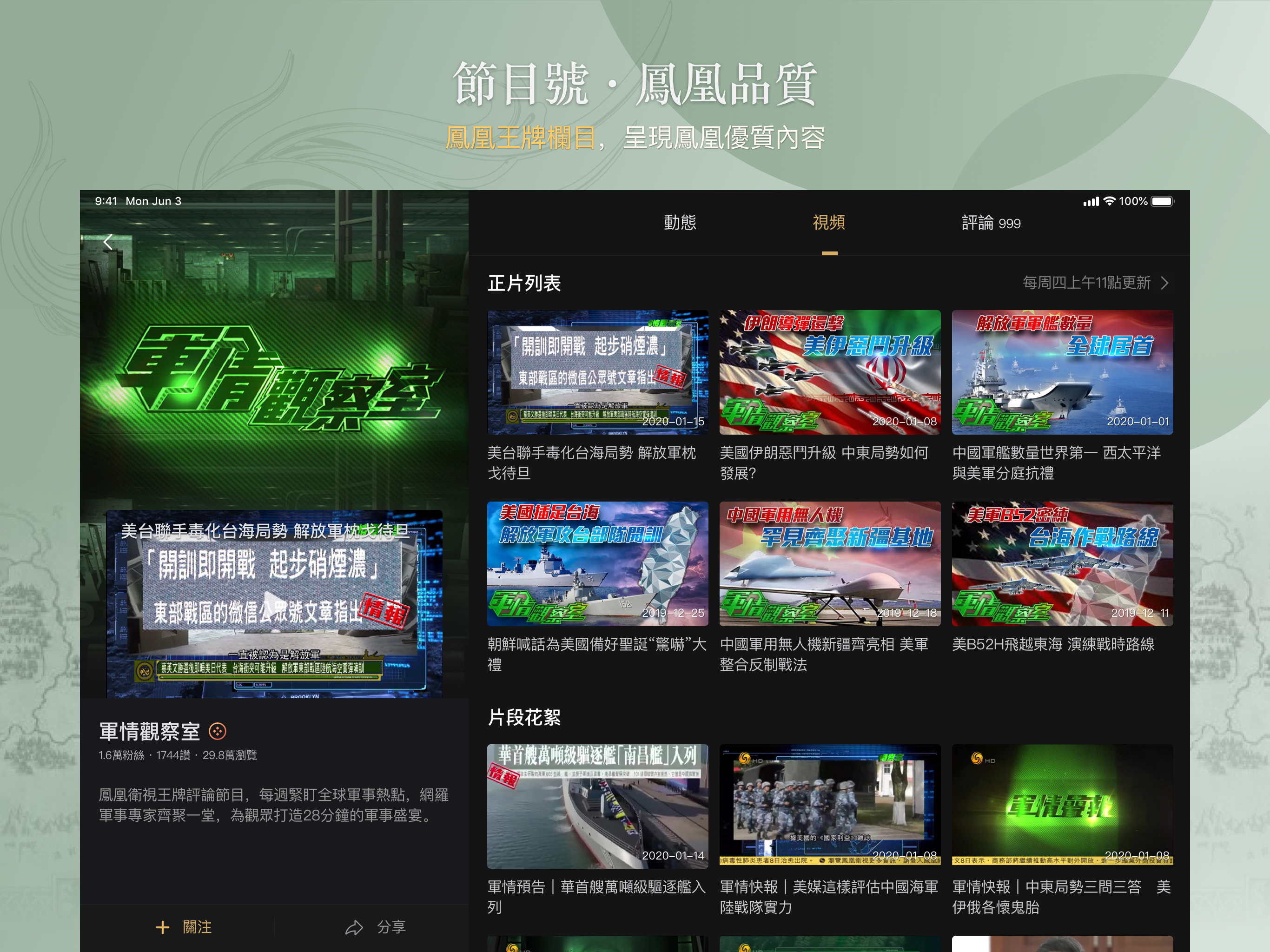
Task: Click the verified badge beside 軍情觀察室
Action: pyautogui.click(x=218, y=731)
